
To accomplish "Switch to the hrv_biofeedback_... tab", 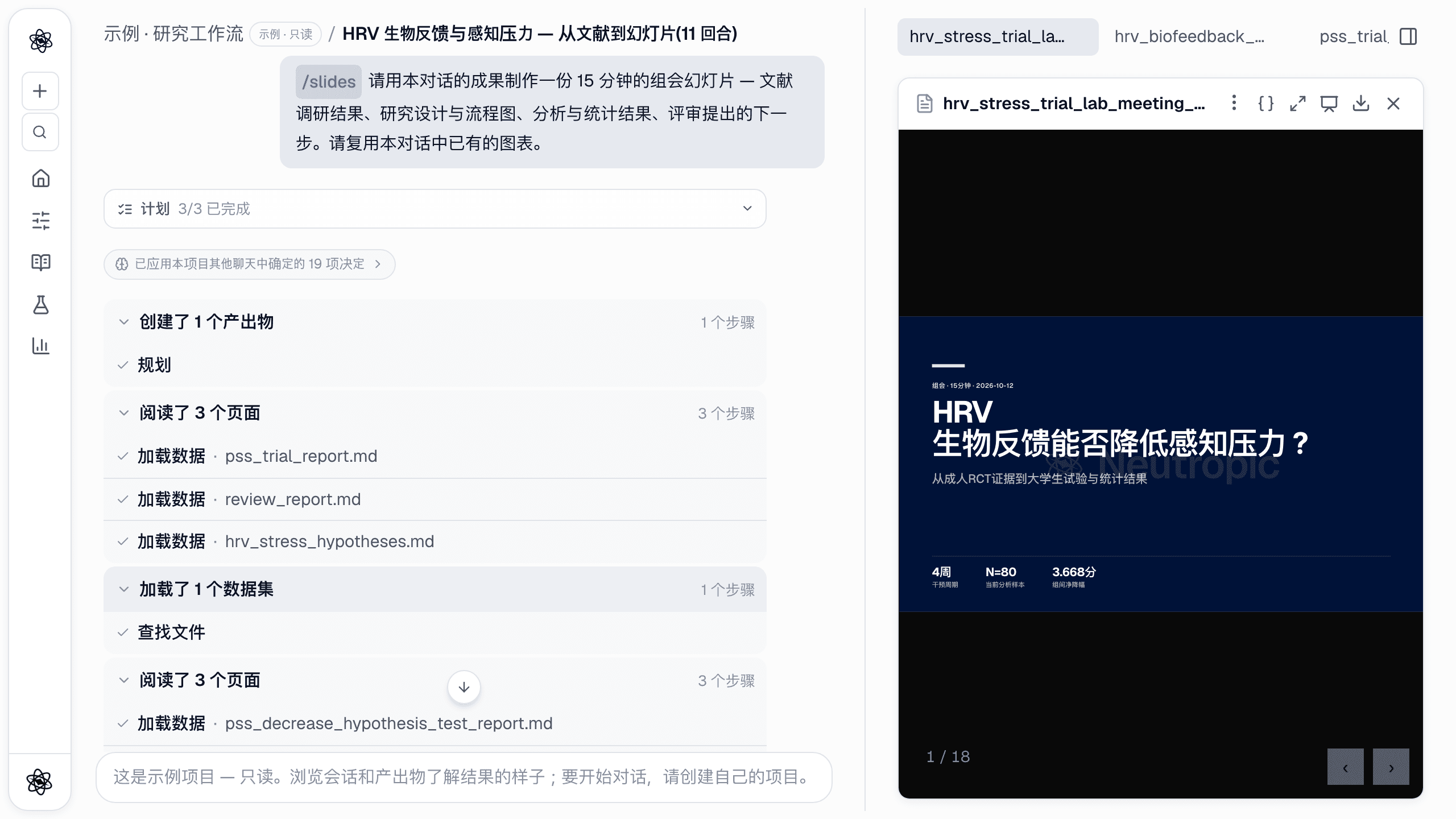I will click(1189, 36).
